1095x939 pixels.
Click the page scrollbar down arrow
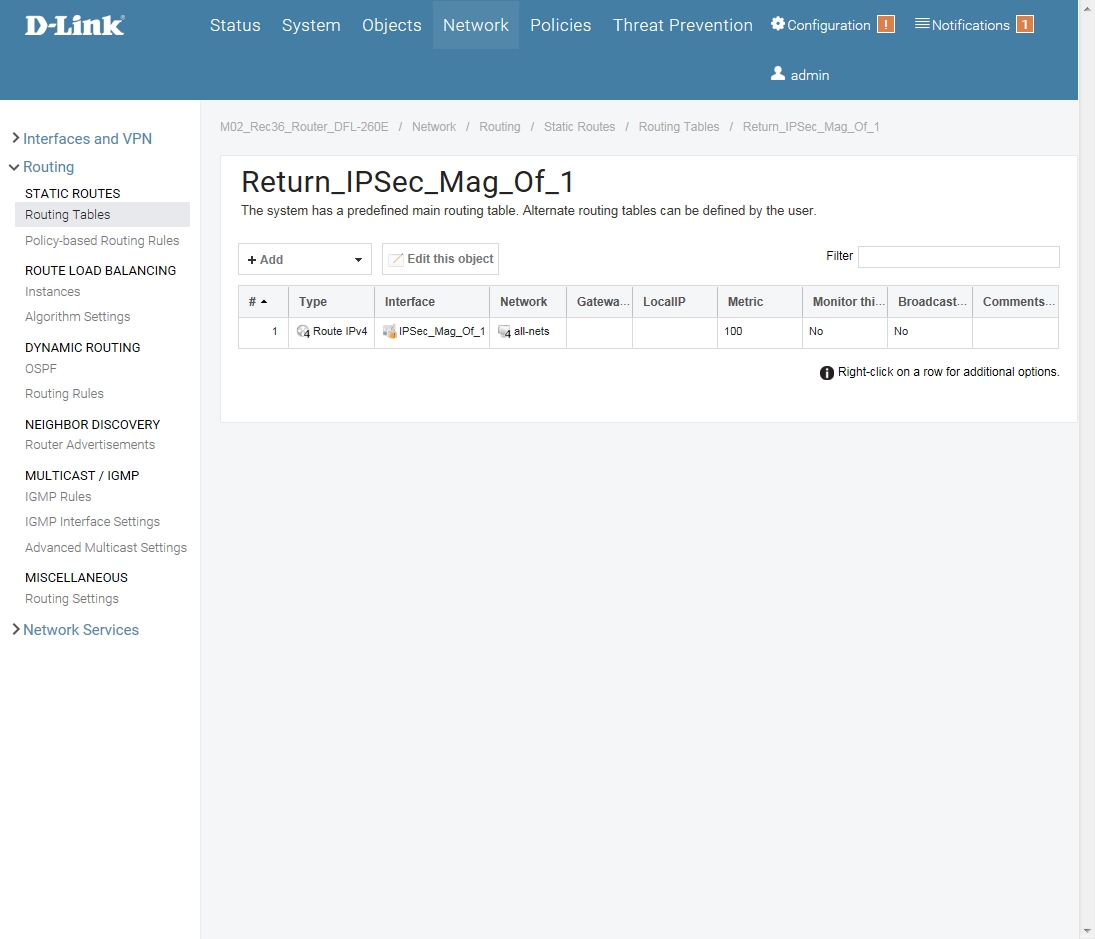[1087, 931]
